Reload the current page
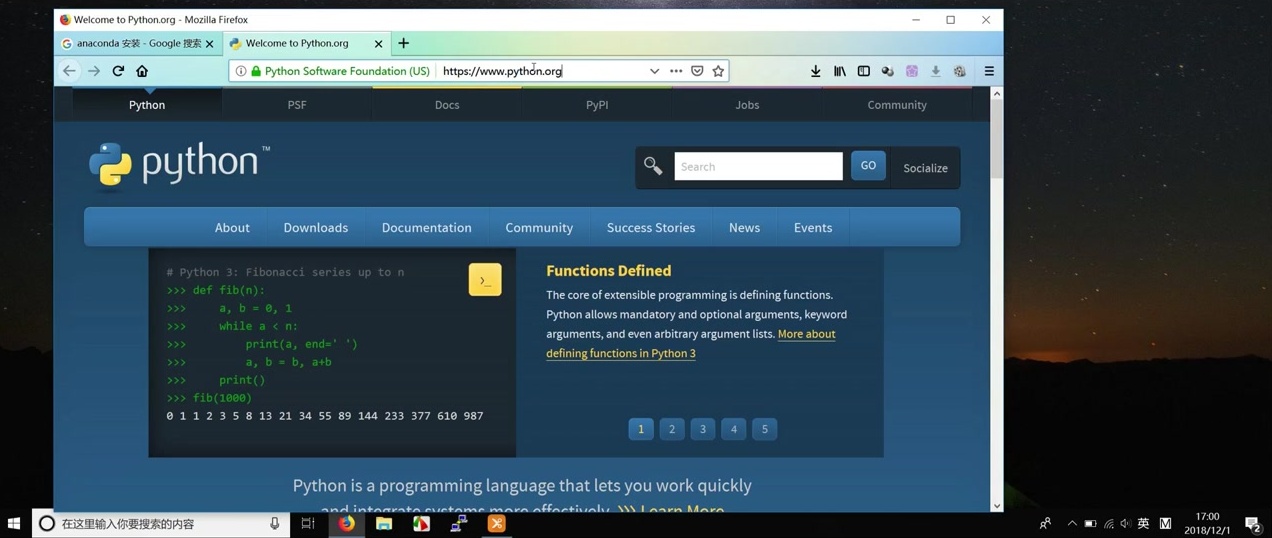Viewport: 1272px width, 538px height. click(x=118, y=71)
